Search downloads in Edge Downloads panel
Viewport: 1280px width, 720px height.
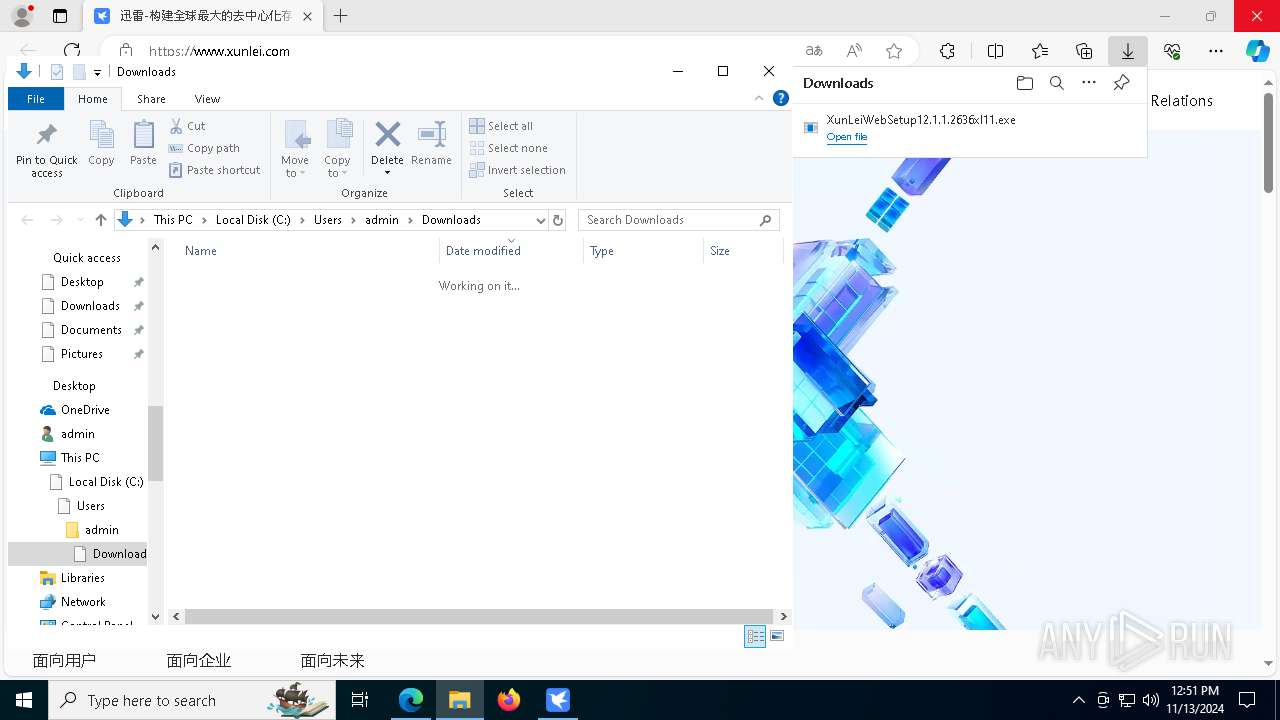point(1056,83)
